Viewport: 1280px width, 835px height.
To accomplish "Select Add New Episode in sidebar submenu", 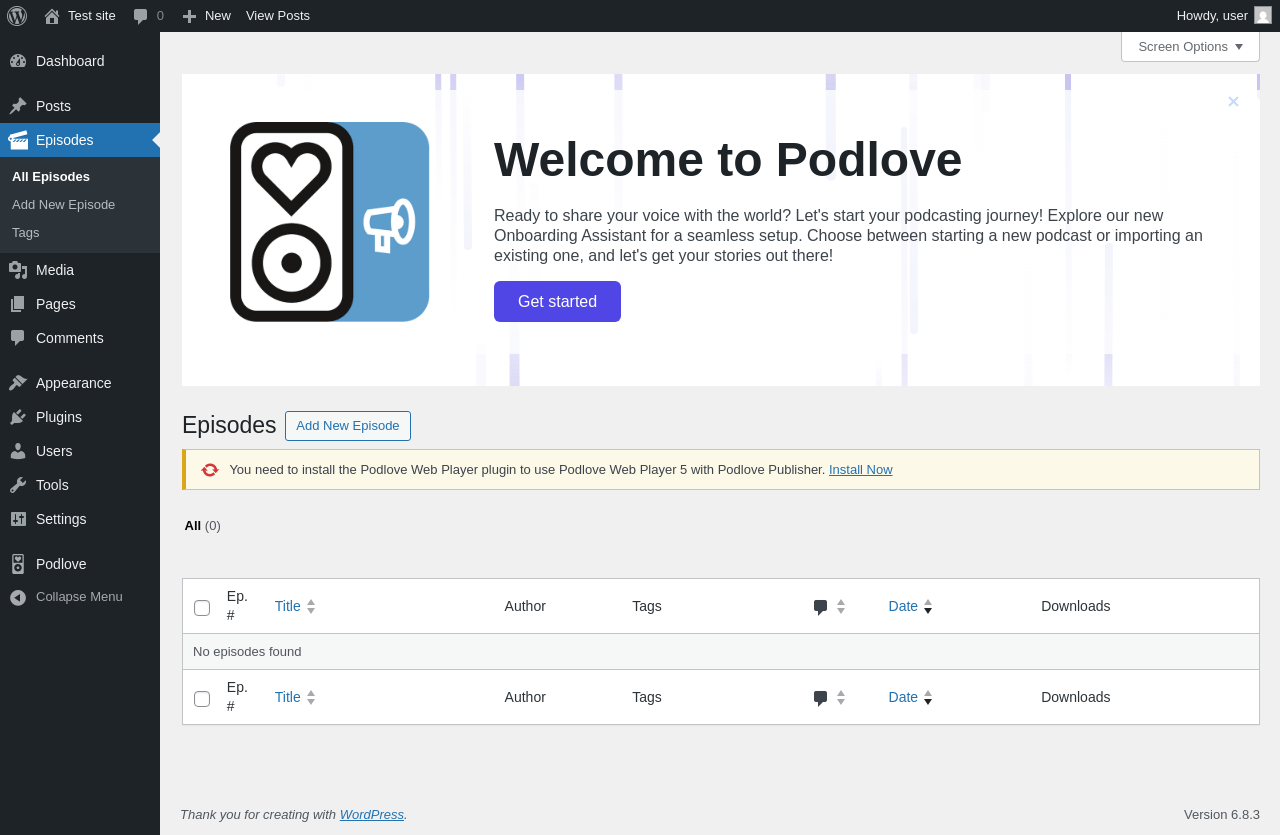I will click(64, 204).
